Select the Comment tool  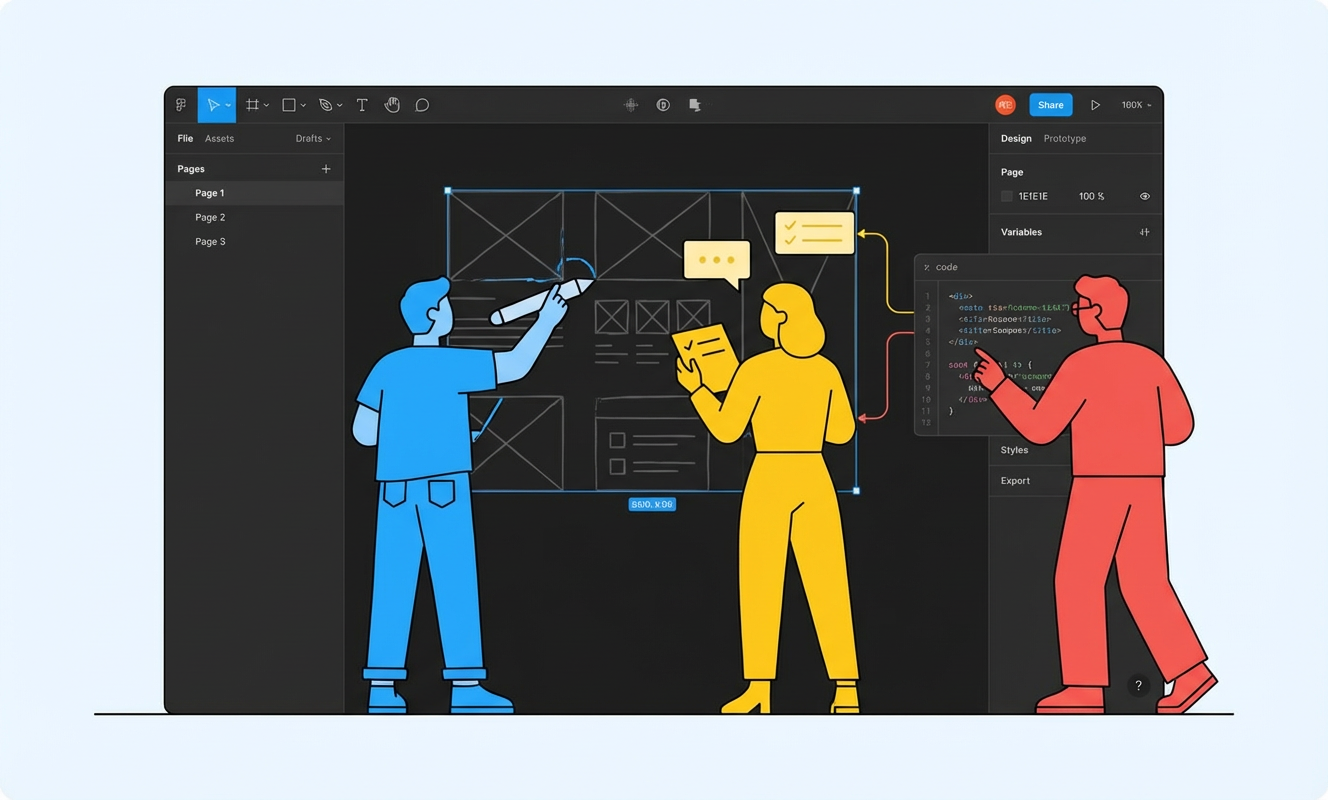(422, 105)
